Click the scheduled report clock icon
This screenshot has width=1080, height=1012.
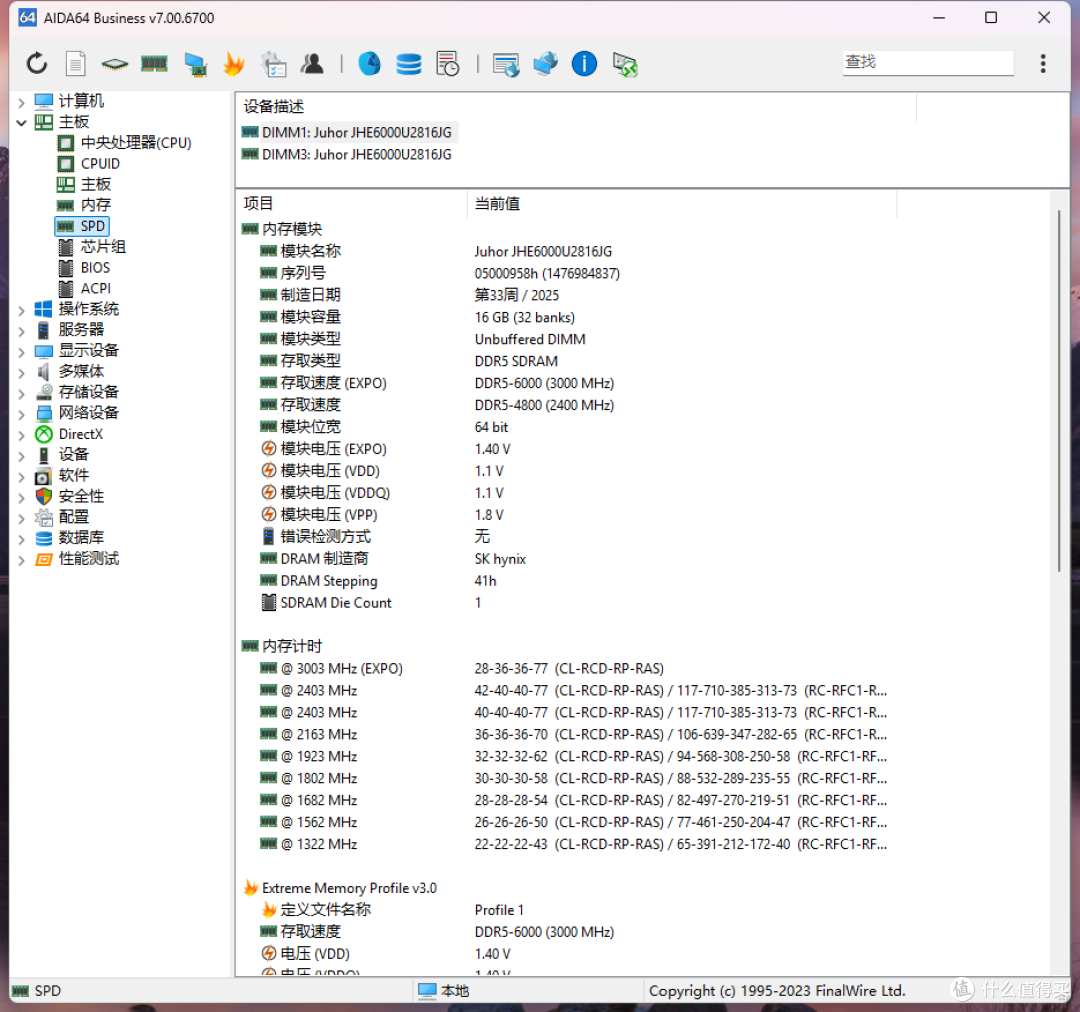point(448,64)
